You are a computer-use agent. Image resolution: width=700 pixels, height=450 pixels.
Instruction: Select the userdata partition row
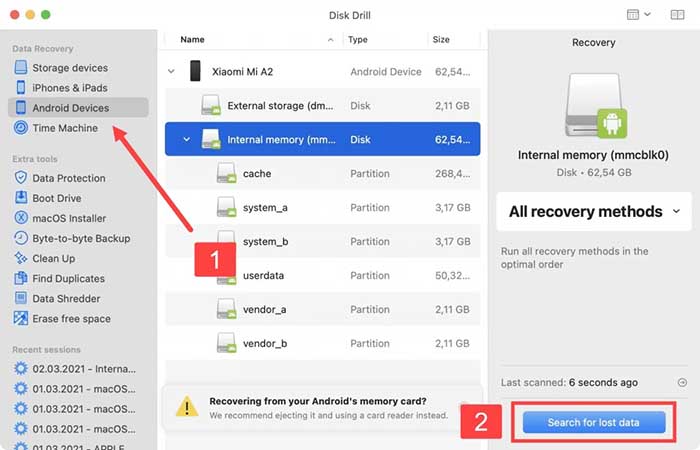tap(322, 275)
